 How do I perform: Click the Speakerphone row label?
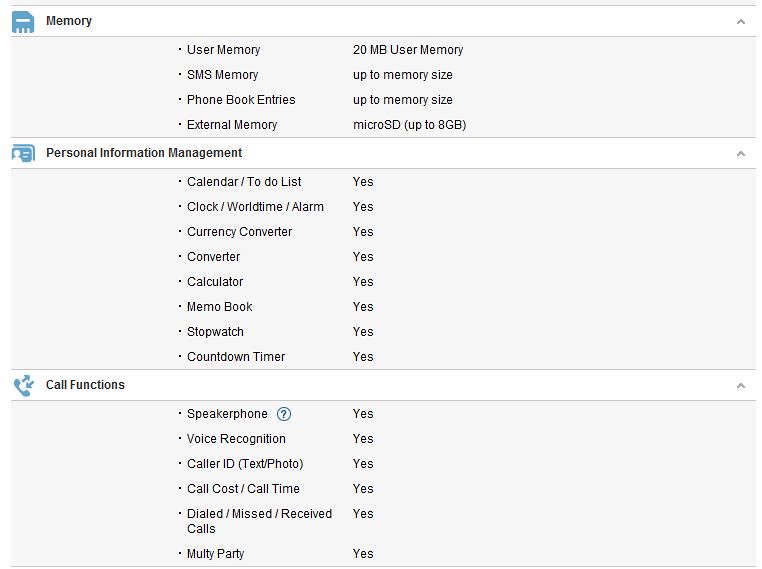(227, 414)
